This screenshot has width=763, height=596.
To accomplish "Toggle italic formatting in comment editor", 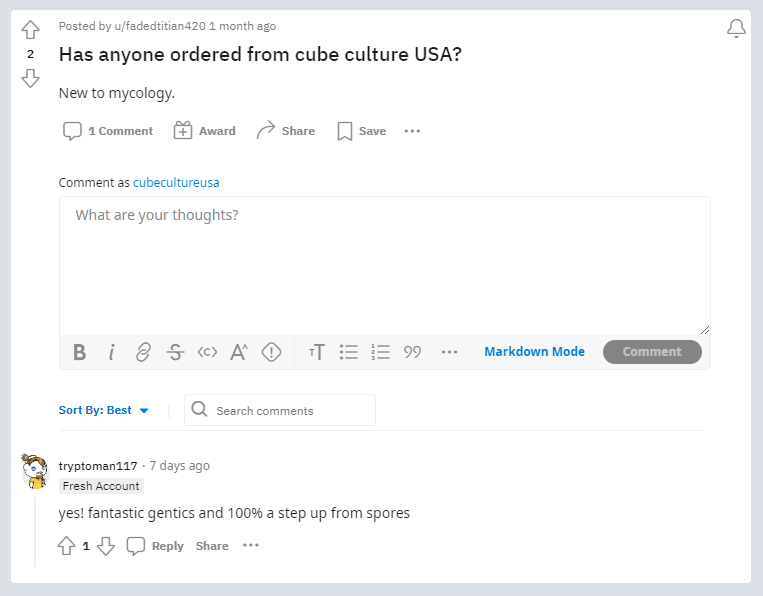I will [x=111, y=352].
